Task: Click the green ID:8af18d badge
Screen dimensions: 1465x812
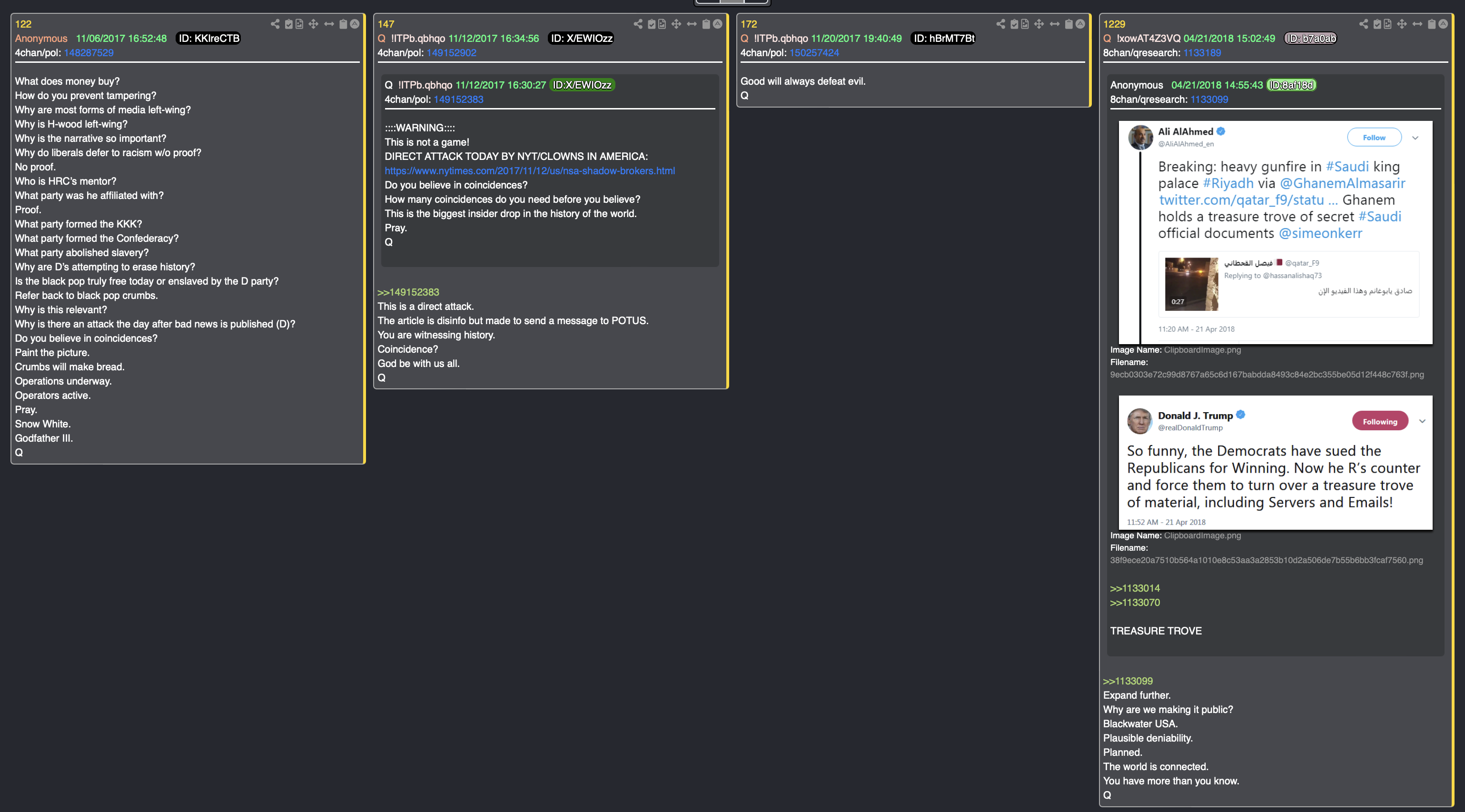Action: point(1292,85)
